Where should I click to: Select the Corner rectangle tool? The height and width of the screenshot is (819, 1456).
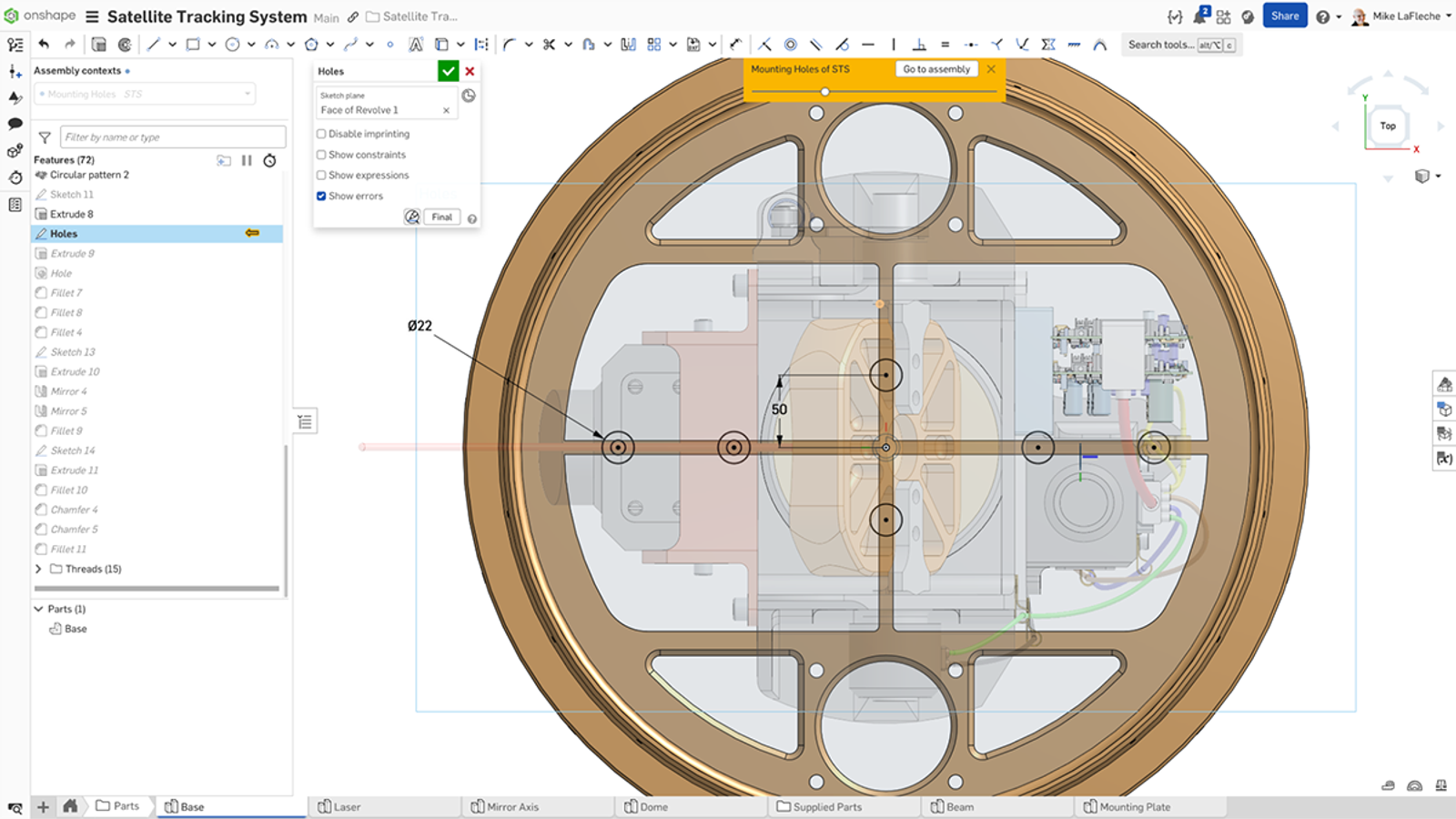(x=193, y=44)
